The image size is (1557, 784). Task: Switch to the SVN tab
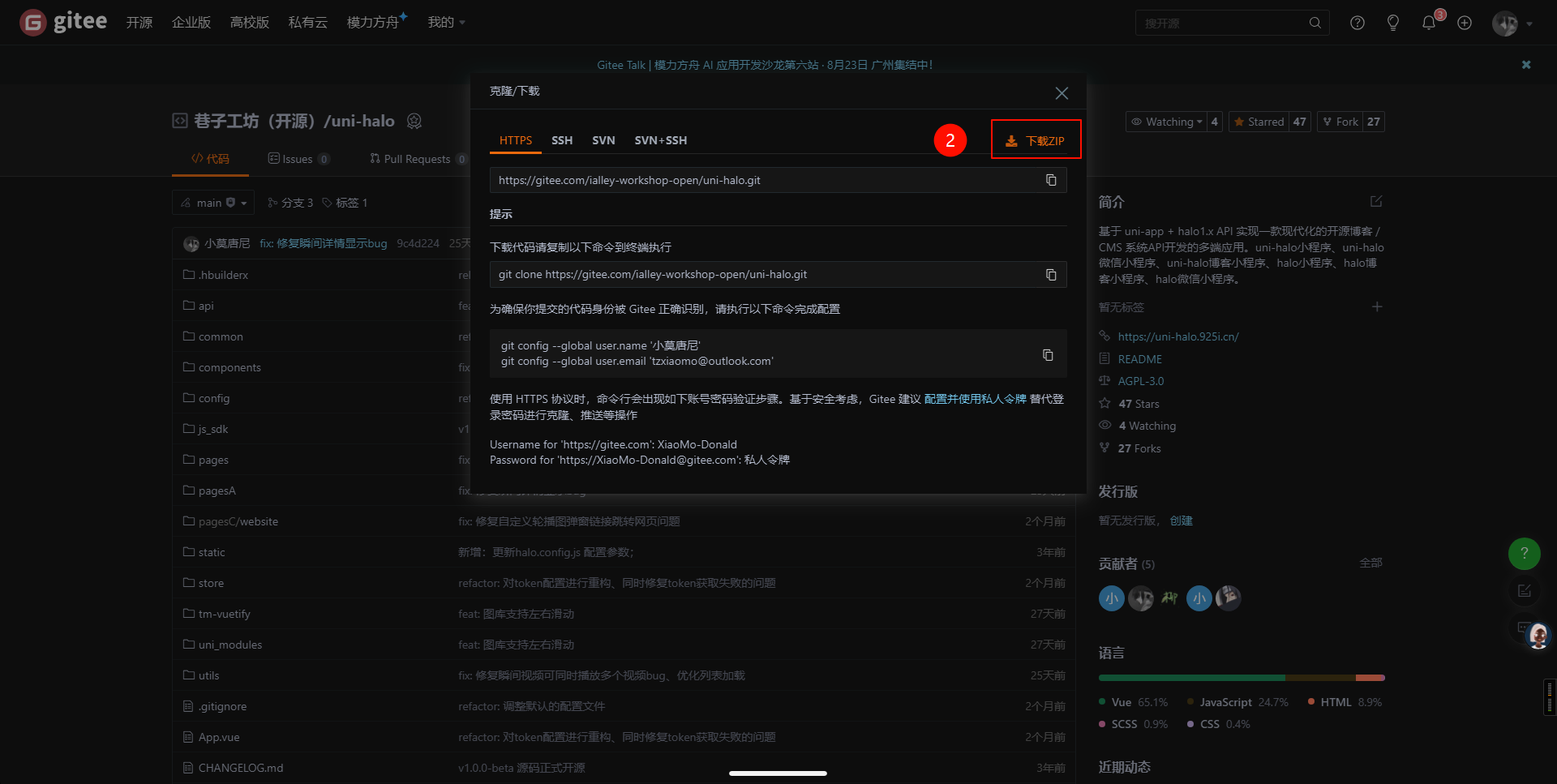pos(603,140)
